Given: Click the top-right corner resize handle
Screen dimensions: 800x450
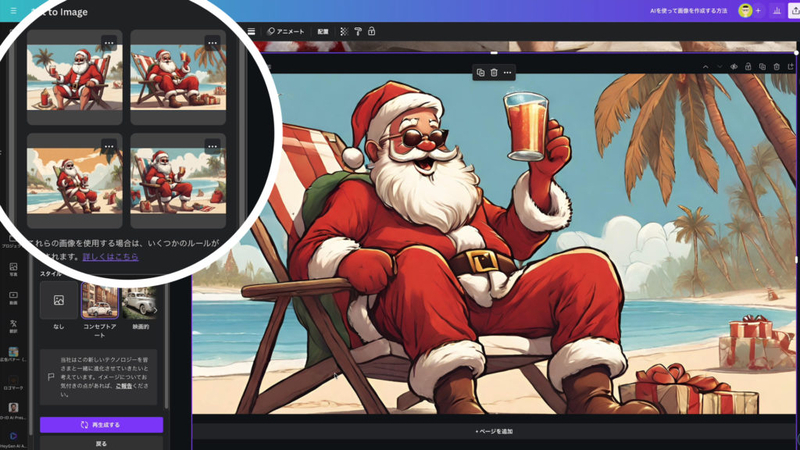Looking at the screenshot, I should click(x=796, y=53).
